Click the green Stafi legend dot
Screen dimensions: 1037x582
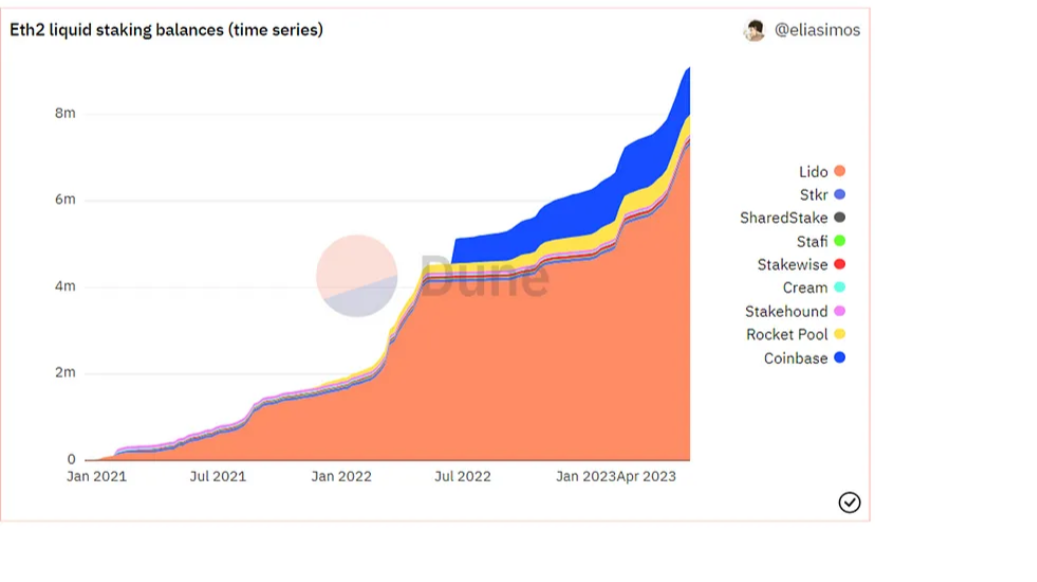tap(839, 241)
